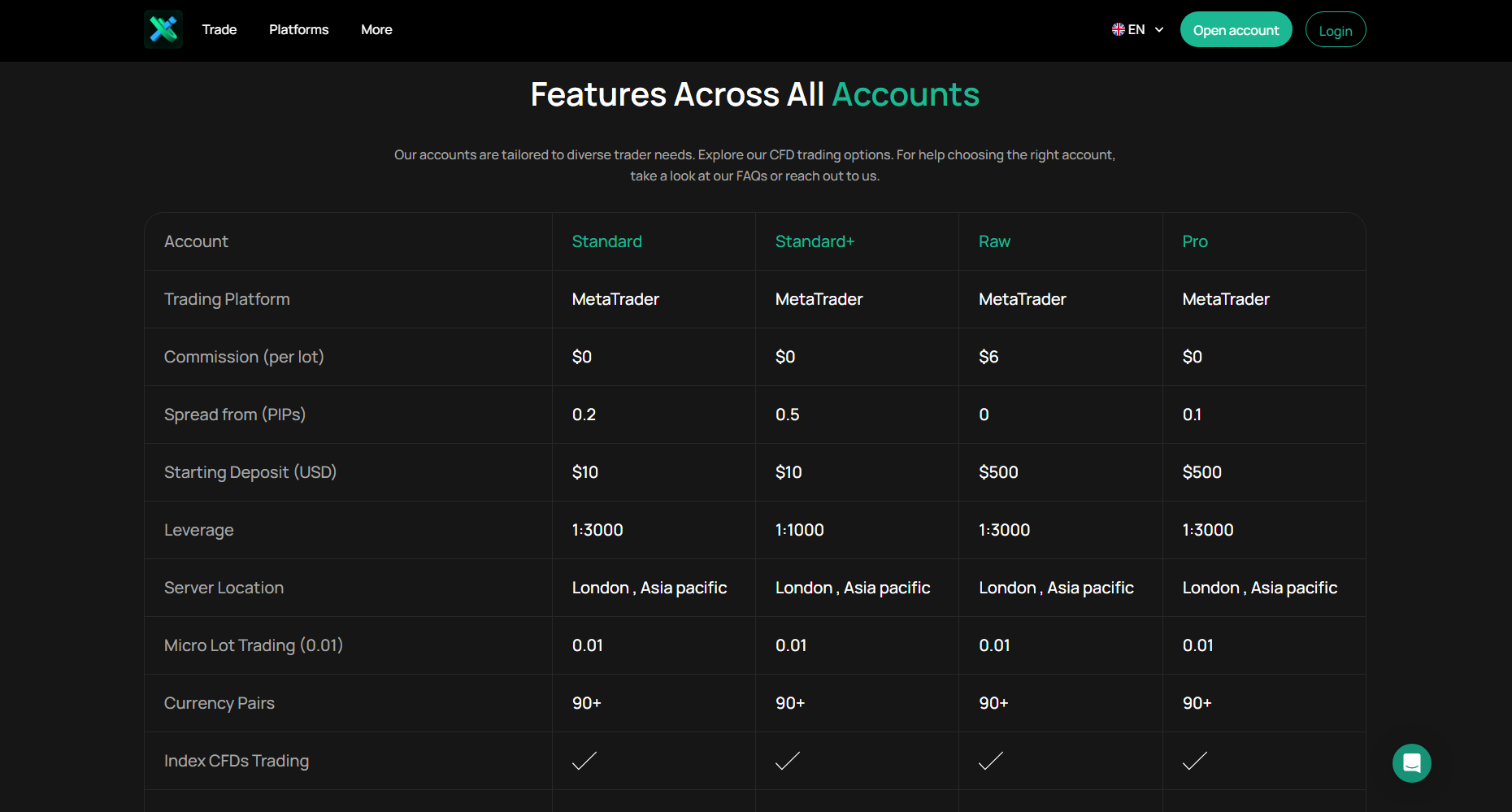
Task: Click Index CFDs checkmark under Standard+
Action: (788, 761)
